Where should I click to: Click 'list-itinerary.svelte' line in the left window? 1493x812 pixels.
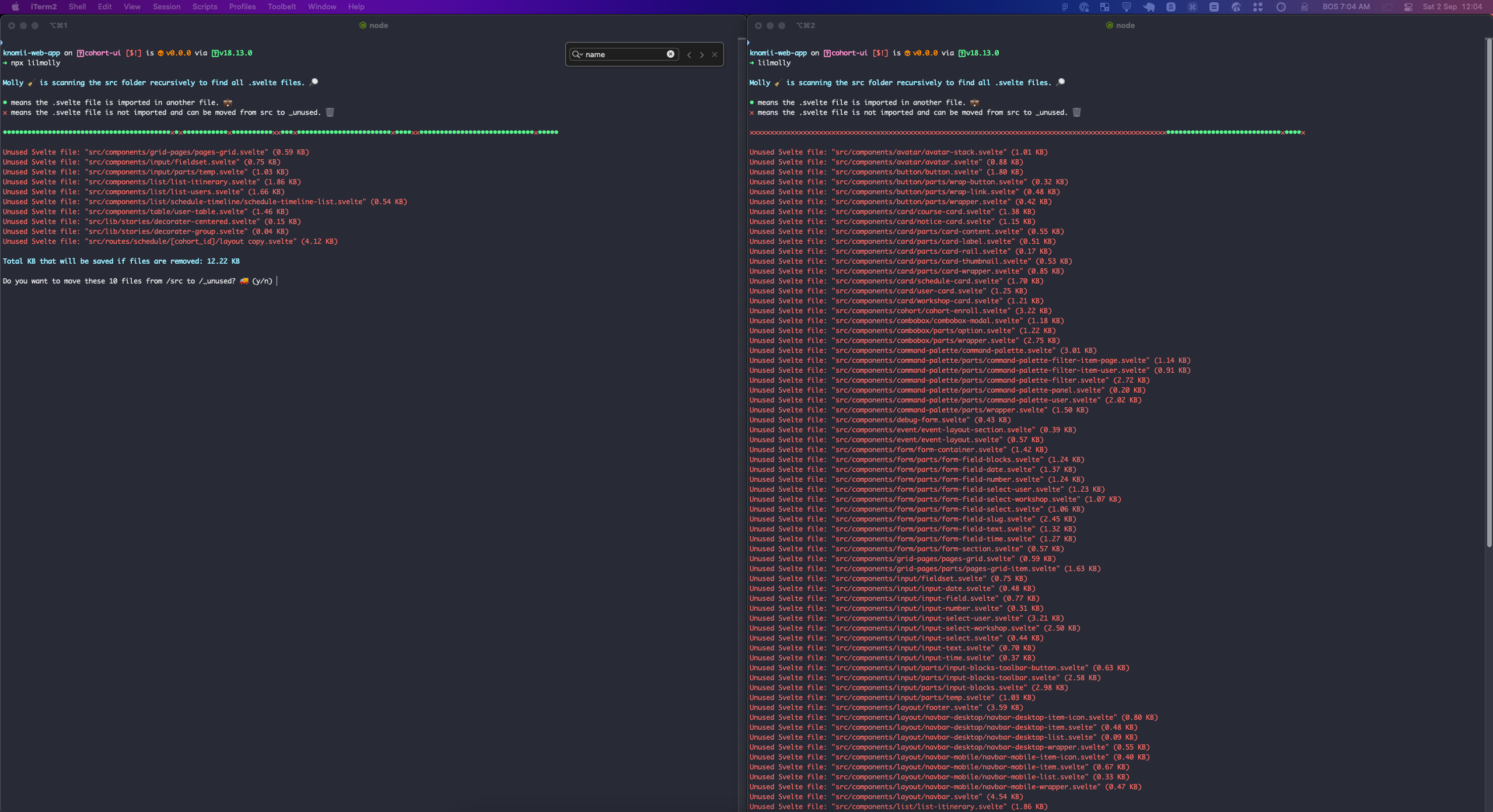(152, 182)
